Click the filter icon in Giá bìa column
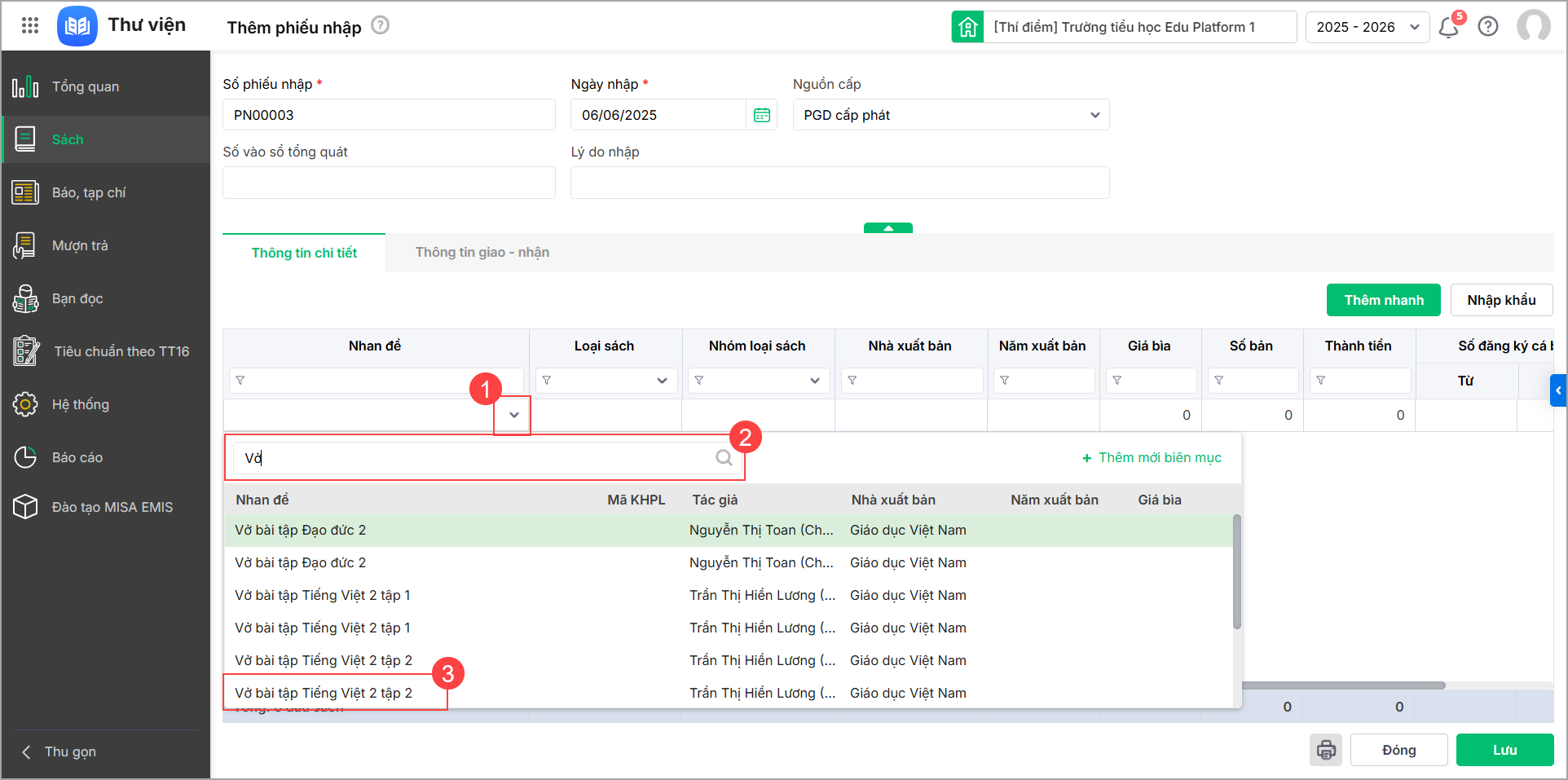 click(1117, 381)
